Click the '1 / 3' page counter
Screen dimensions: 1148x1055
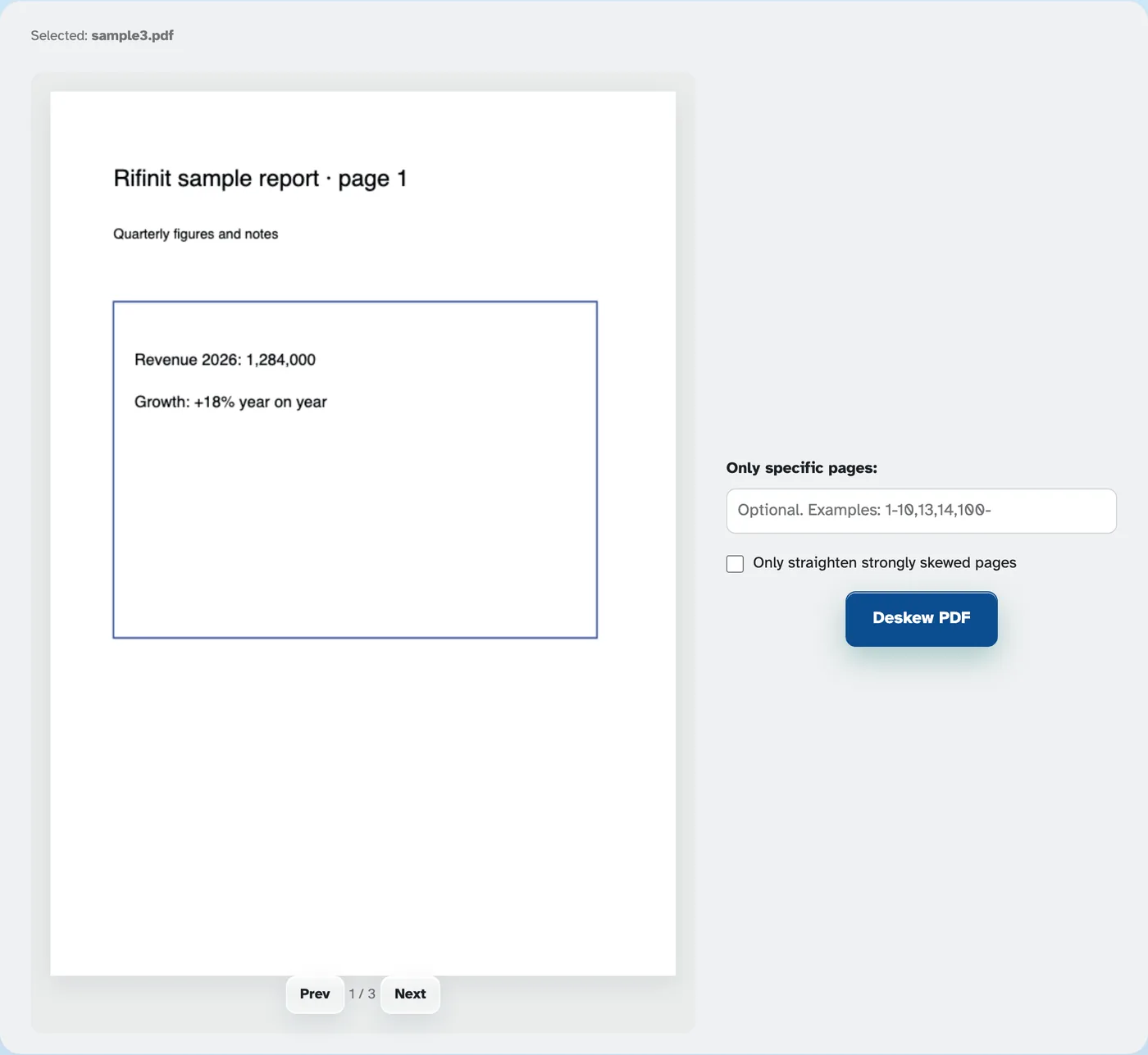tap(362, 994)
